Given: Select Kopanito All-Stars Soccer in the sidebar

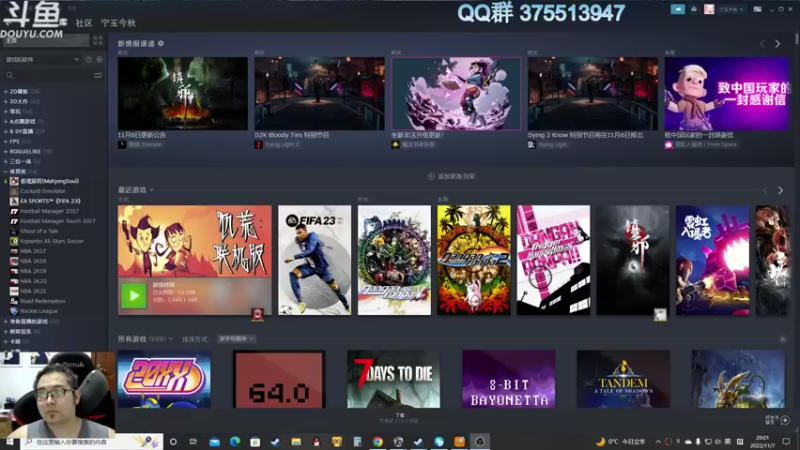Looking at the screenshot, I should coord(52,241).
